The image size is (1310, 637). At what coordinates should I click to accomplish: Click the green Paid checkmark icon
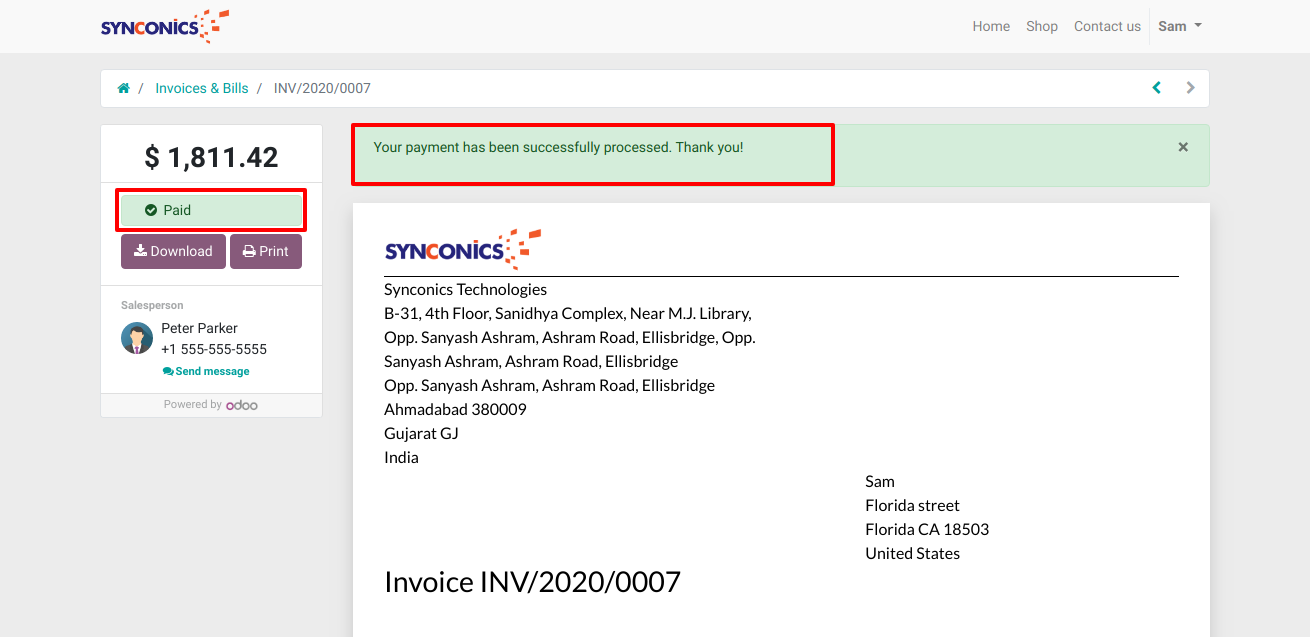[151, 210]
